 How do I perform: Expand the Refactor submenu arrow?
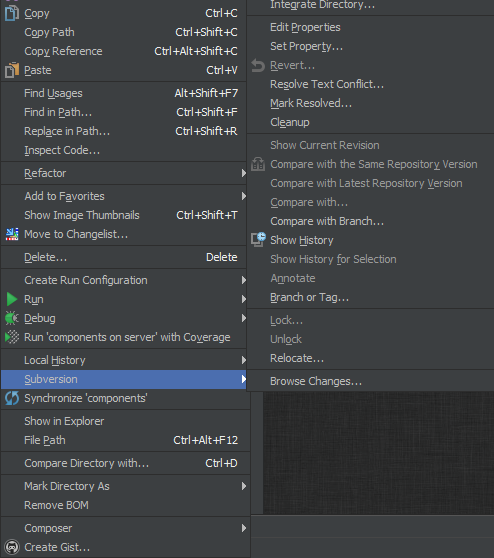click(x=243, y=173)
